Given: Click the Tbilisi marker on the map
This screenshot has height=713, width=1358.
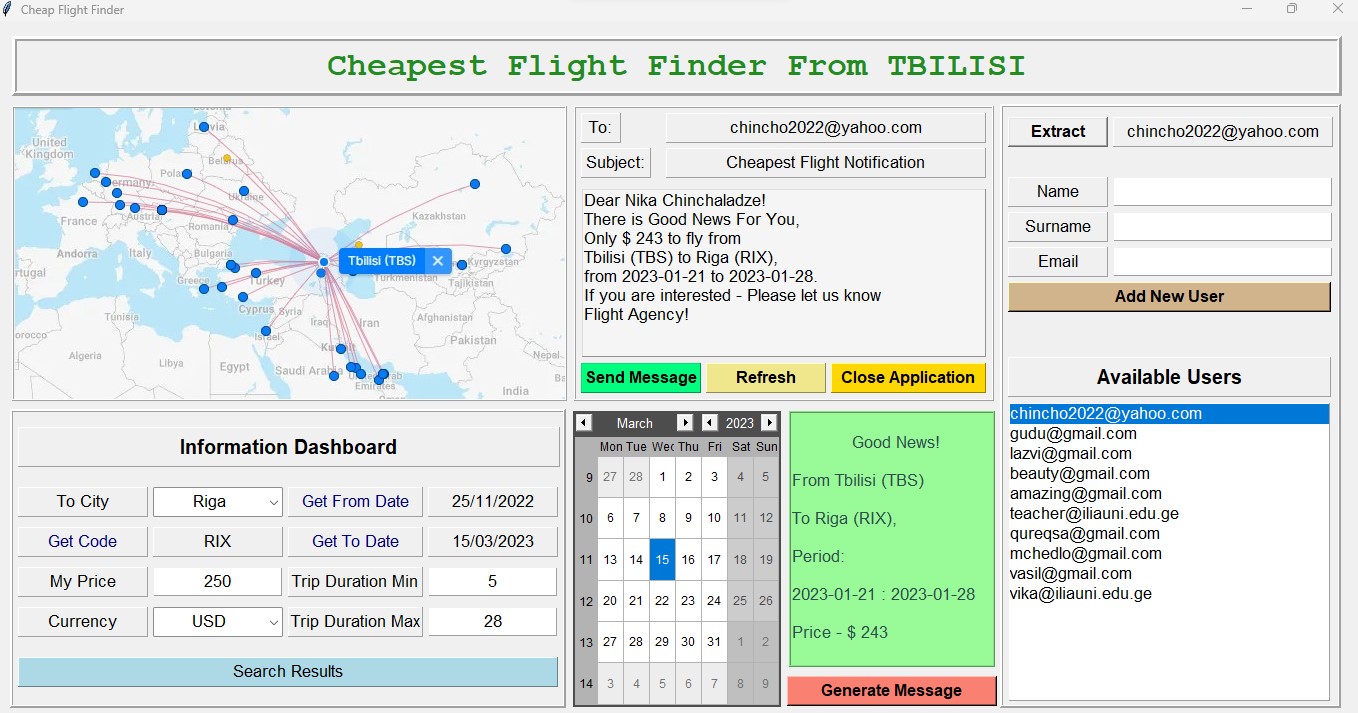Looking at the screenshot, I should [x=322, y=261].
